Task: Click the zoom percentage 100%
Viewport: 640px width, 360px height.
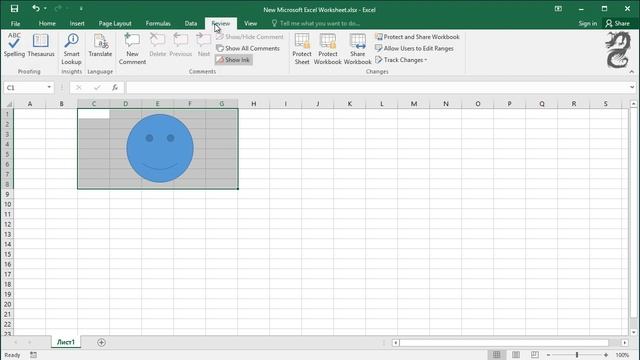Action: (622, 355)
